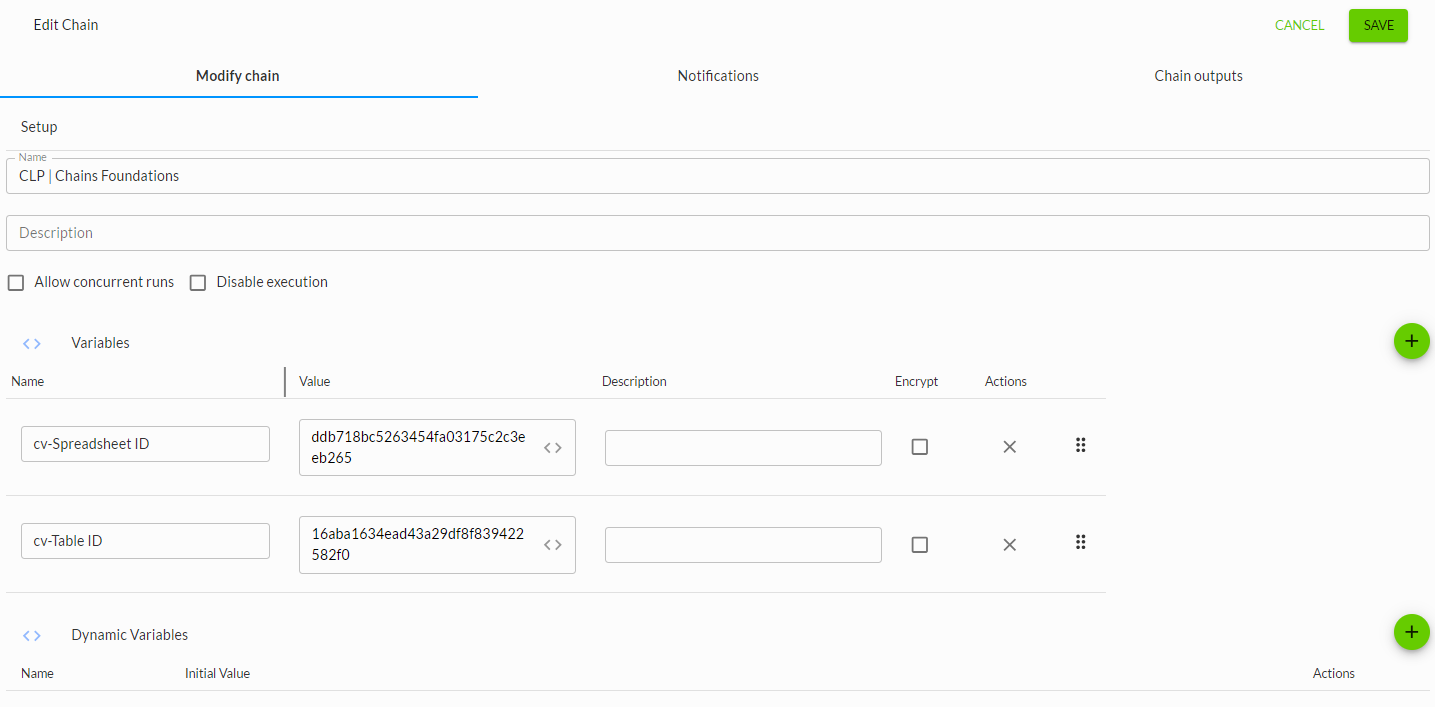Enable Allow concurrent runs checkbox
The image size is (1435, 707).
click(16, 283)
